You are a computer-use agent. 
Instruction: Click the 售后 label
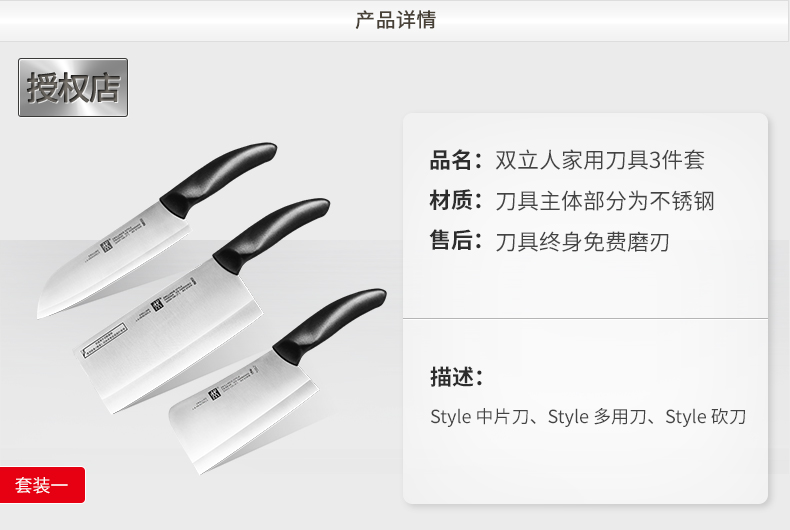pyautogui.click(x=456, y=241)
